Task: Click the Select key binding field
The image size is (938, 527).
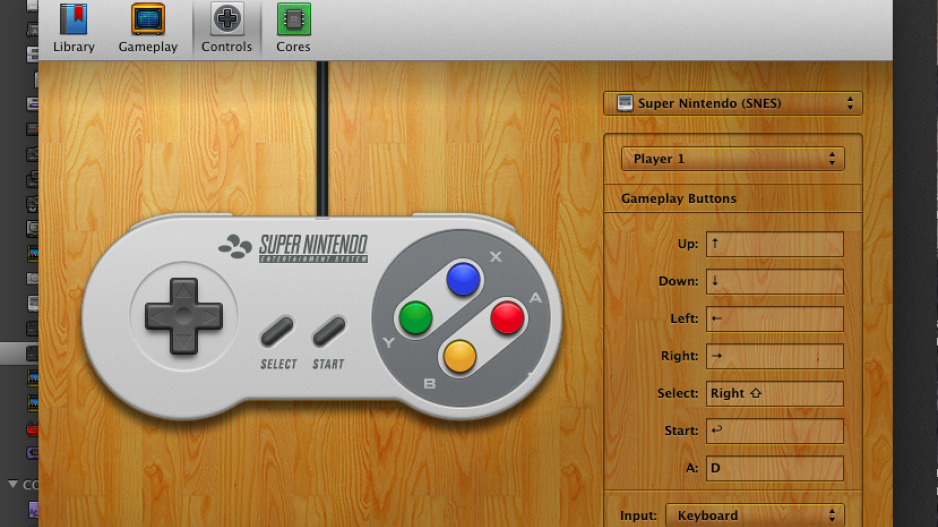Action: (x=775, y=394)
